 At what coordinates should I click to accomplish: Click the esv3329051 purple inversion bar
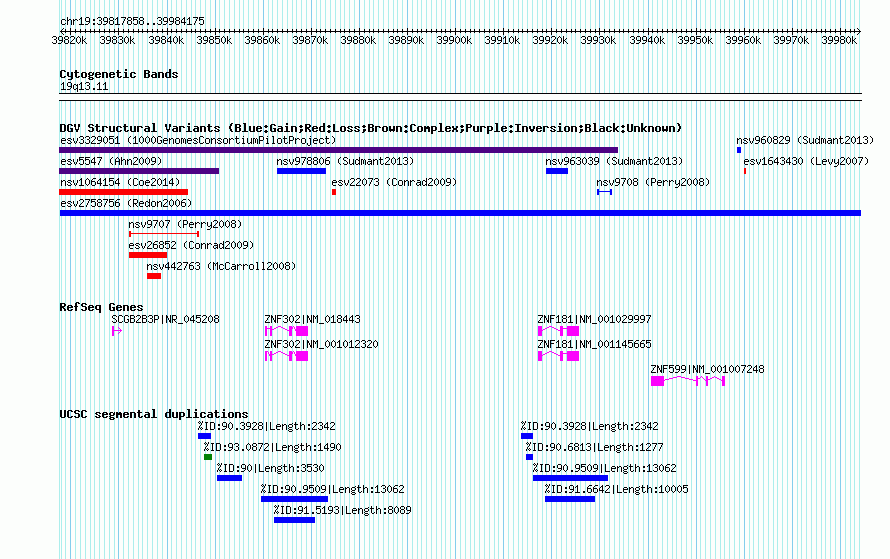click(338, 150)
